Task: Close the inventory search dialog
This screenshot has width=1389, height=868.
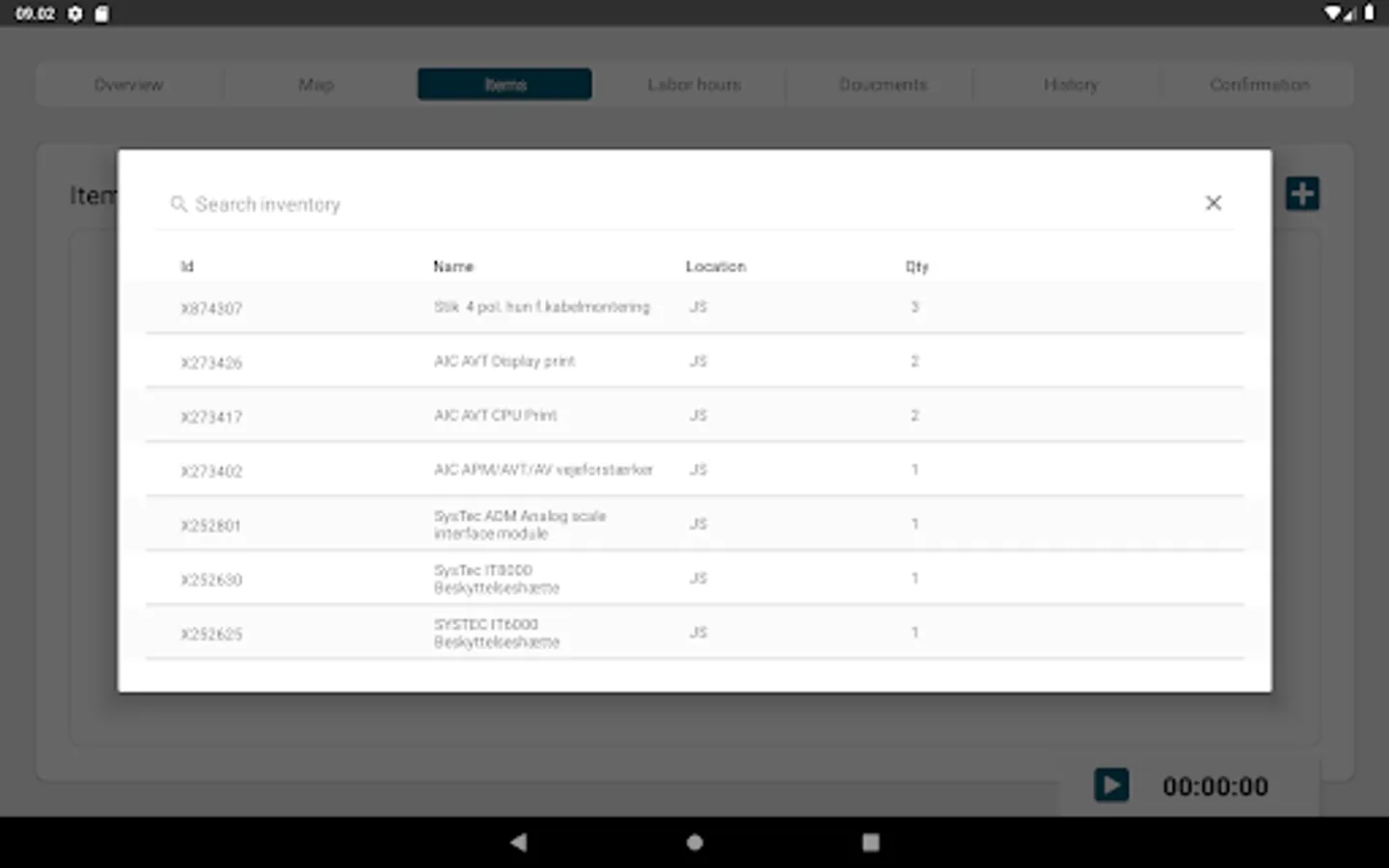Action: coord(1213,203)
